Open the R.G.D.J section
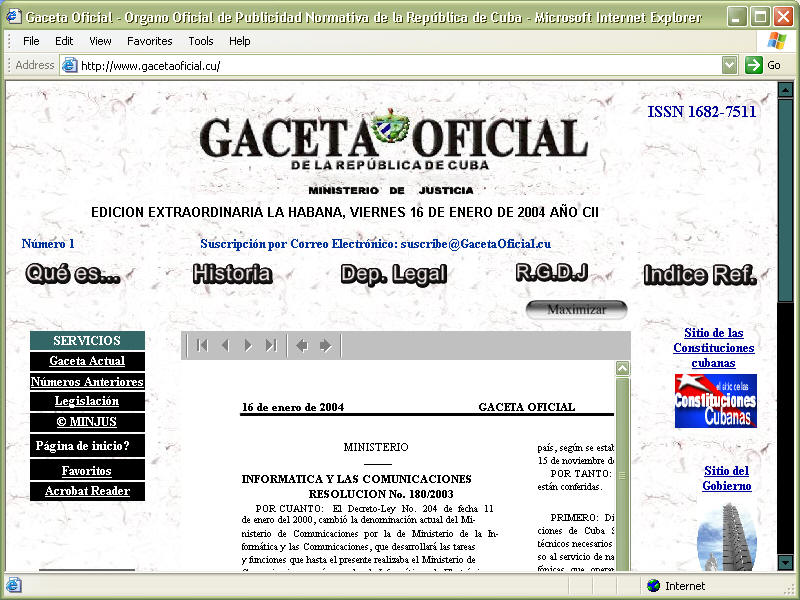800x600 pixels. tap(552, 272)
